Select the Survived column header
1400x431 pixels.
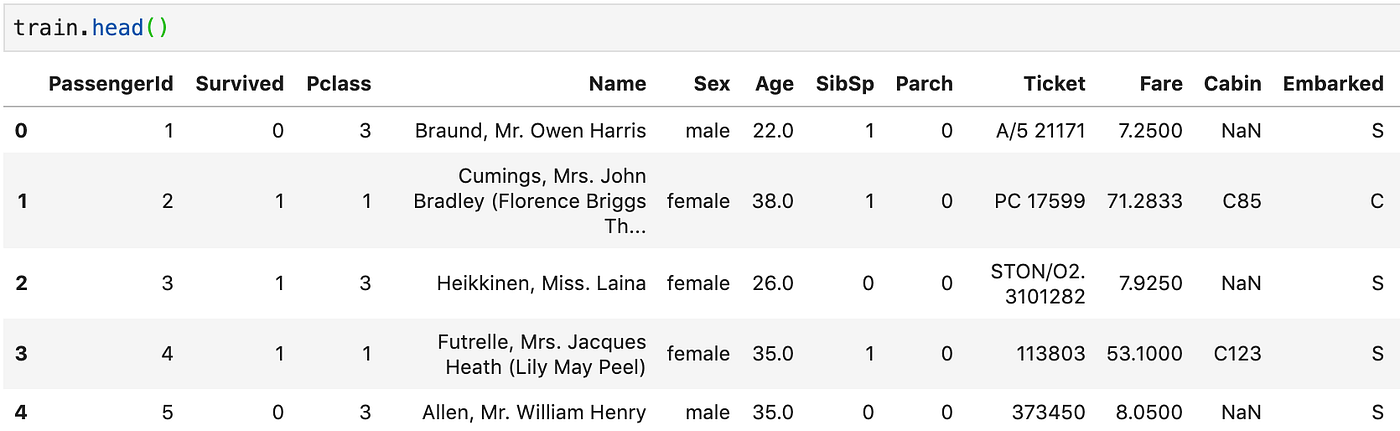(240, 84)
